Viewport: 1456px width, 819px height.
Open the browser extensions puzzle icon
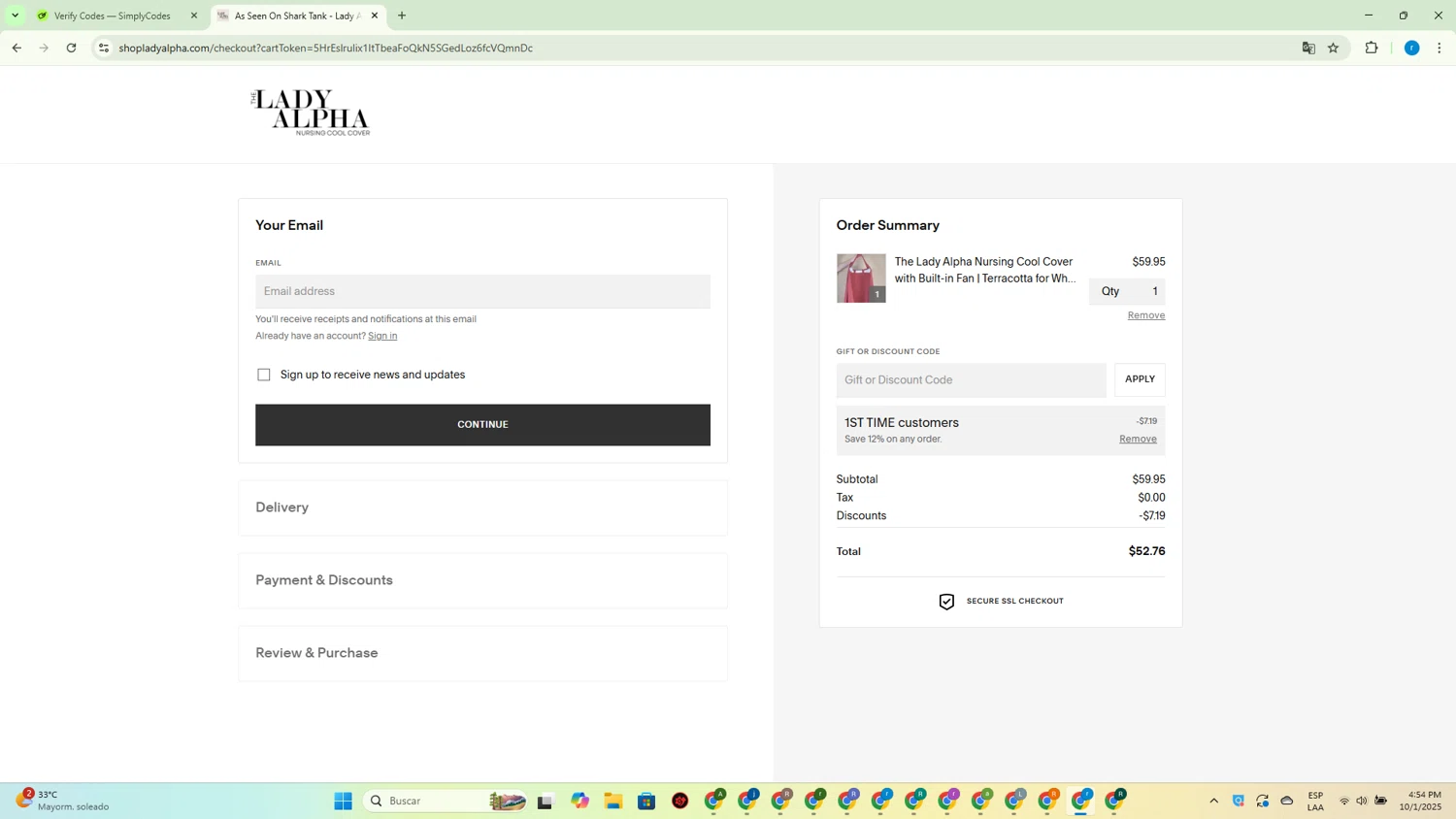(1372, 48)
